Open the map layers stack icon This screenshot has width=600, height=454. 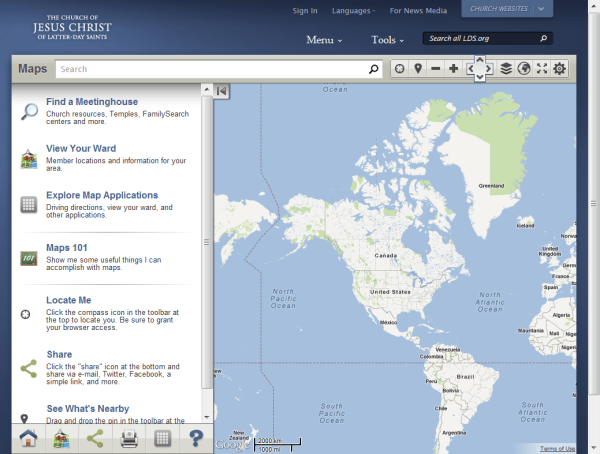pos(506,69)
